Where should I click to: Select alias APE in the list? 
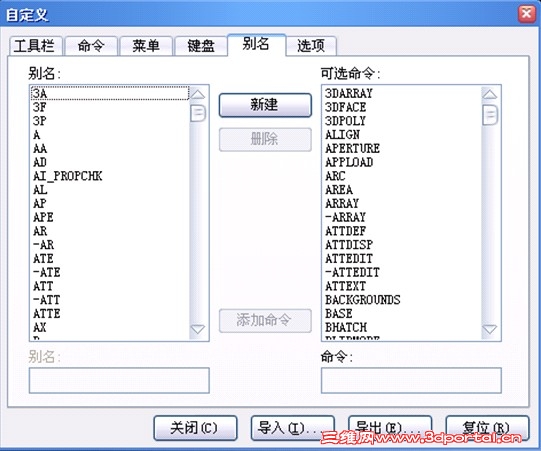tap(110, 217)
